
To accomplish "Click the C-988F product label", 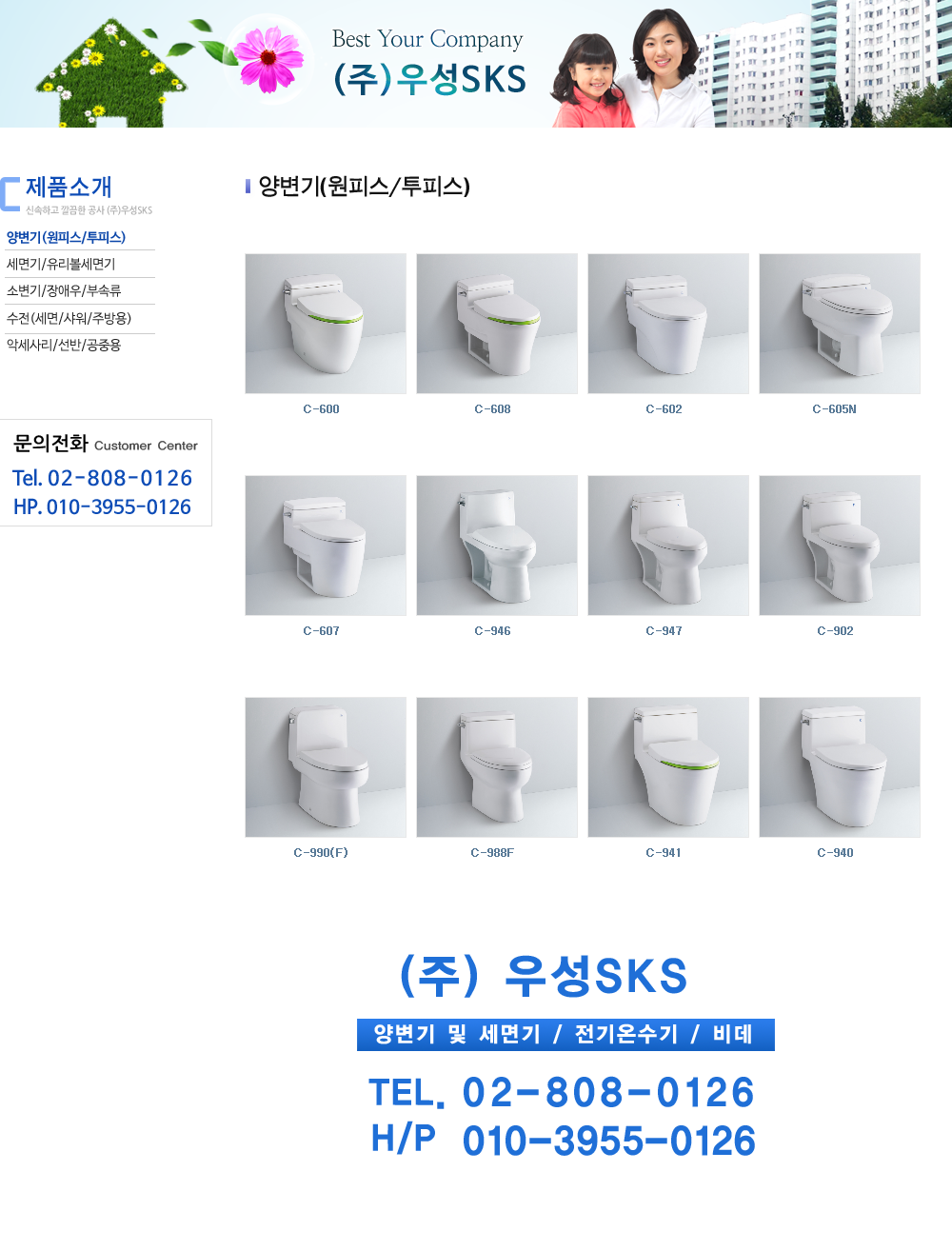I will click(492, 853).
